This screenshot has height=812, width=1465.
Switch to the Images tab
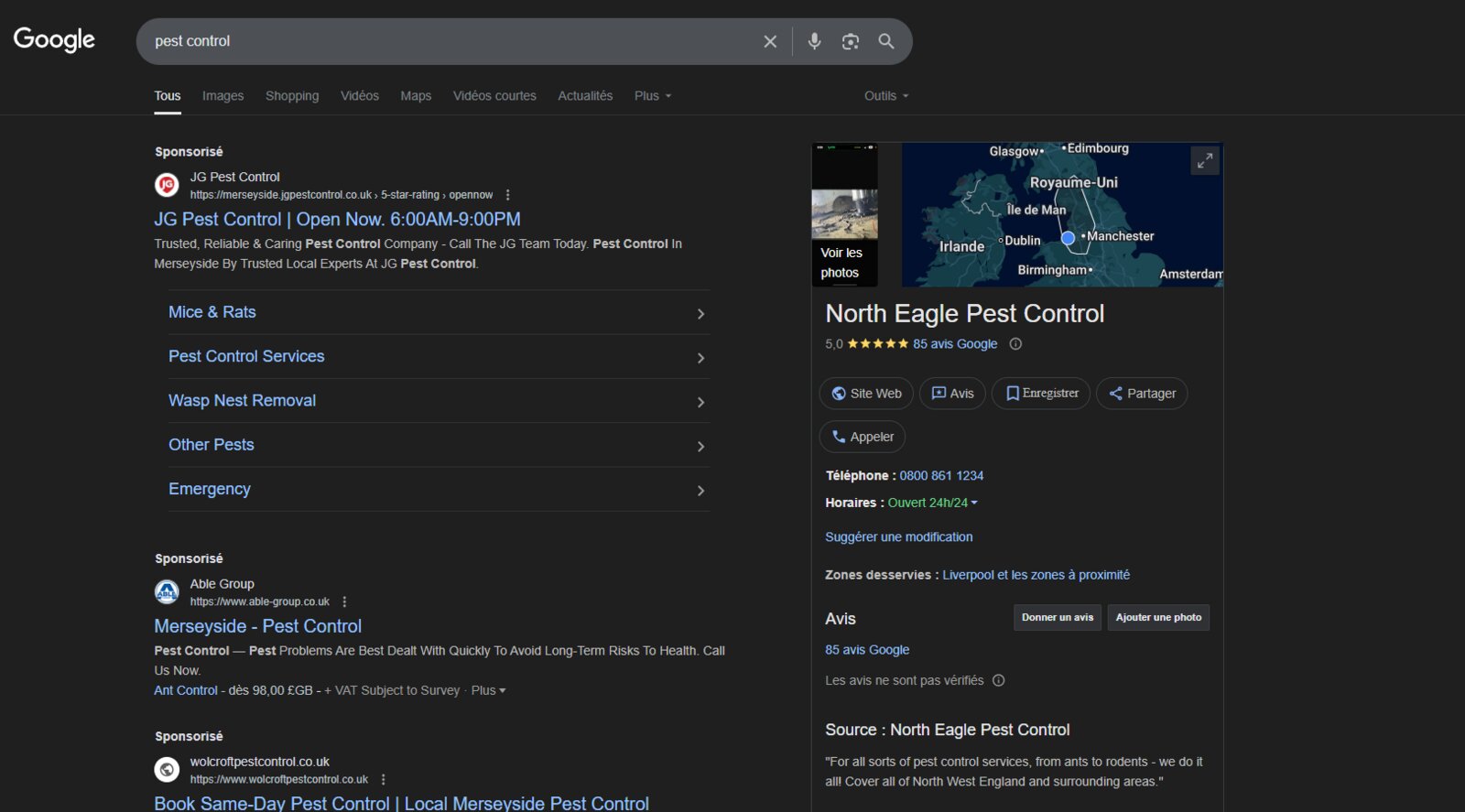pos(222,96)
